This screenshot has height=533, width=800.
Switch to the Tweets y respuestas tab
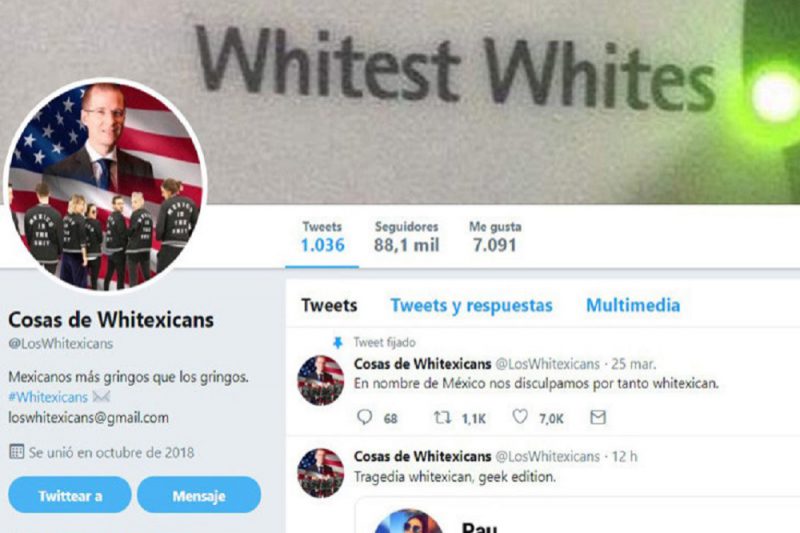[471, 305]
